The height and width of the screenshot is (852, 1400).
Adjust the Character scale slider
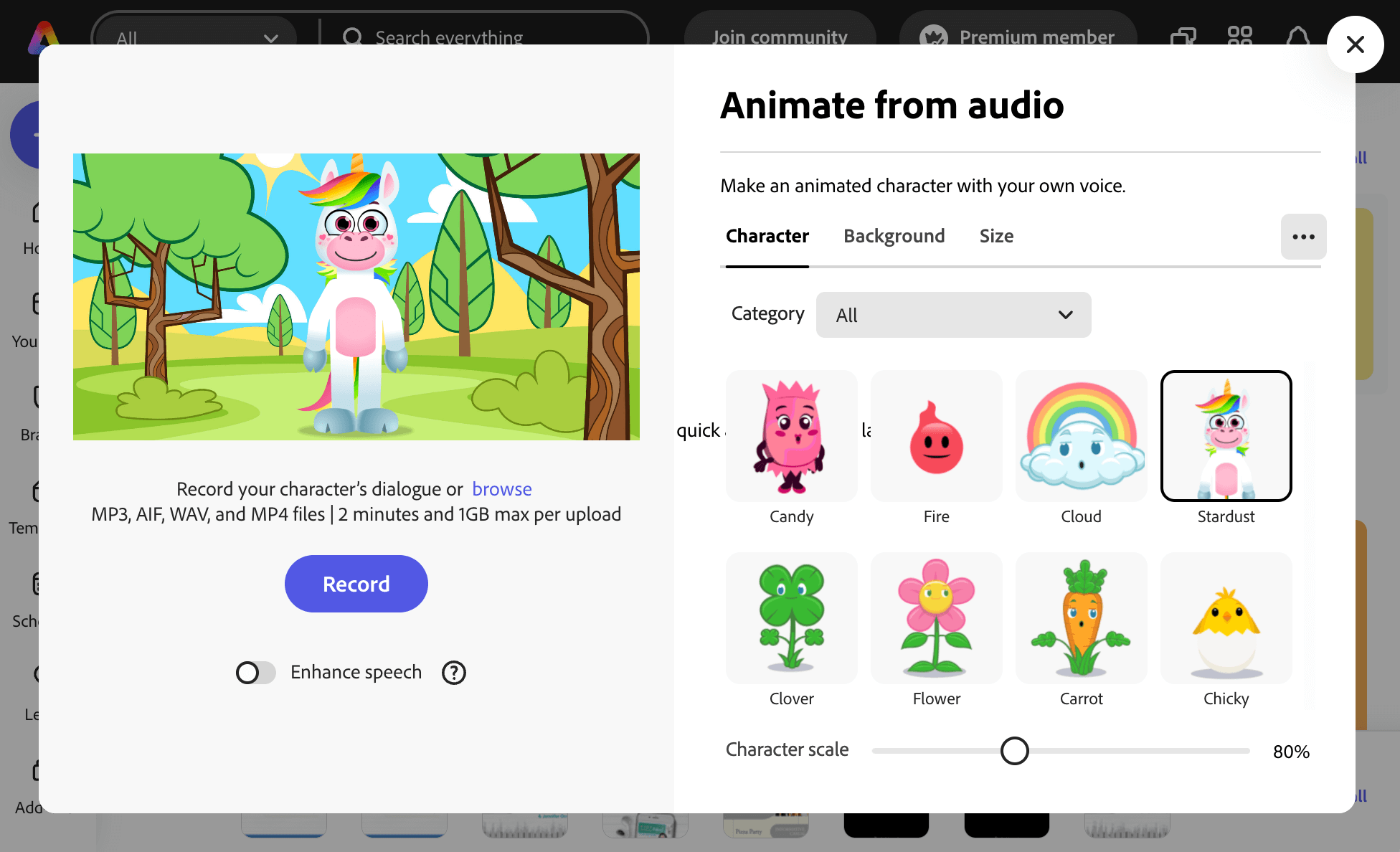click(1015, 751)
